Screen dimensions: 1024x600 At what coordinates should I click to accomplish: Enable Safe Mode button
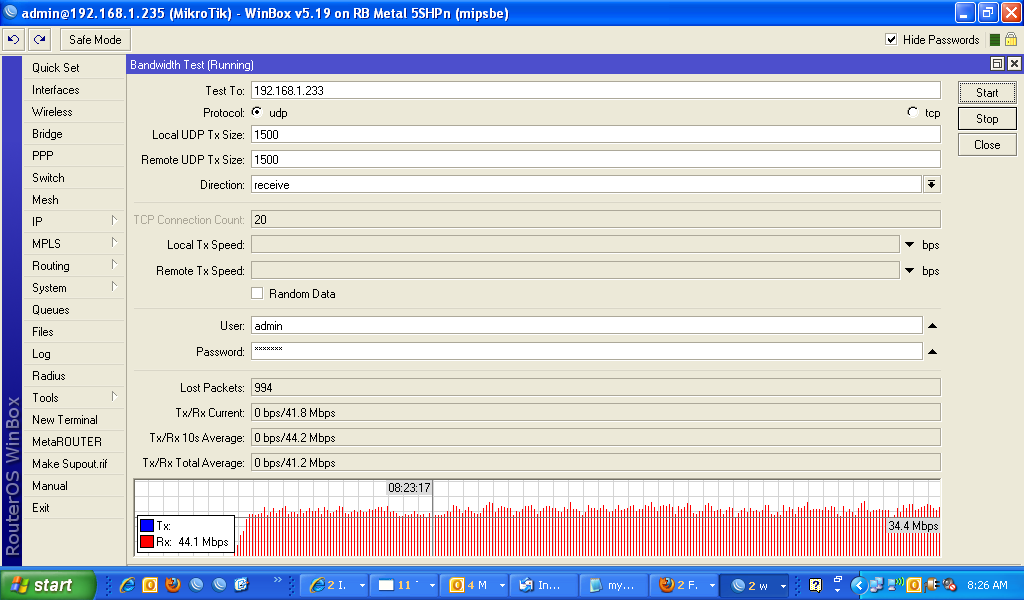[95, 40]
